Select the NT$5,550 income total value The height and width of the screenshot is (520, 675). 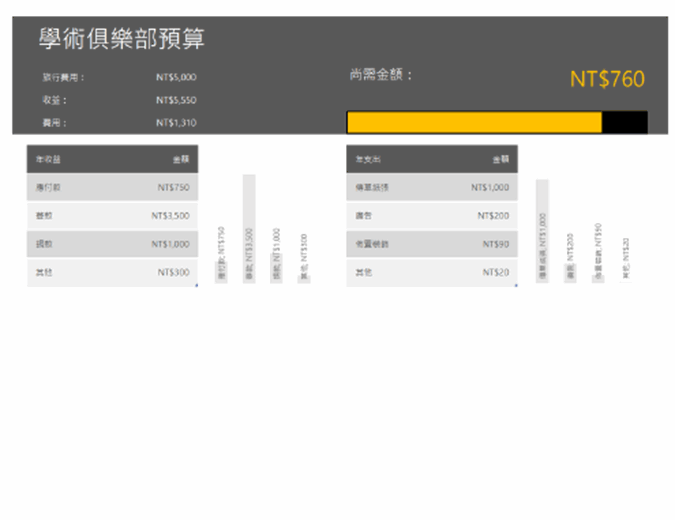point(176,100)
